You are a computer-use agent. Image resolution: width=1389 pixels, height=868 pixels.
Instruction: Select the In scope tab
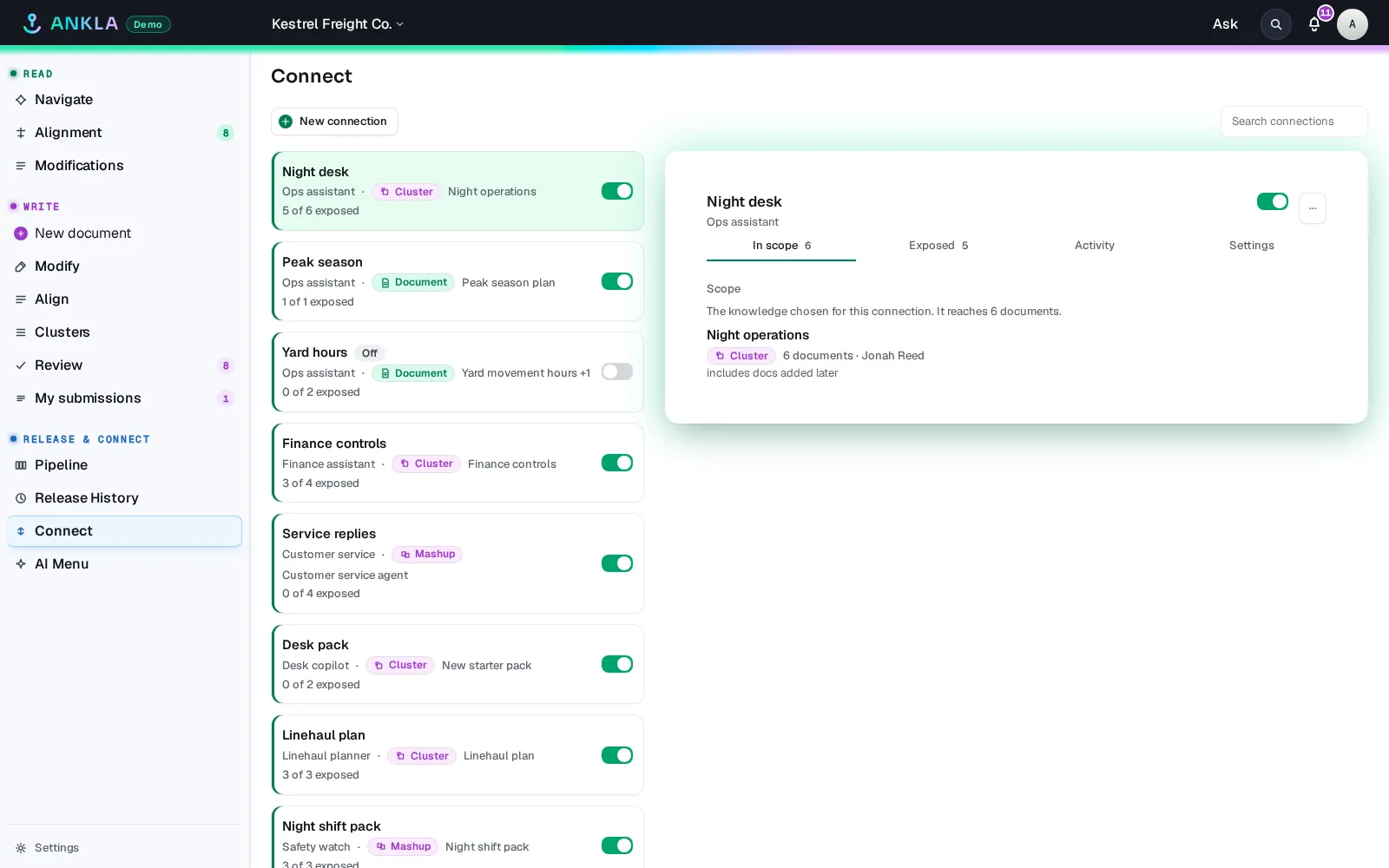[781, 246]
